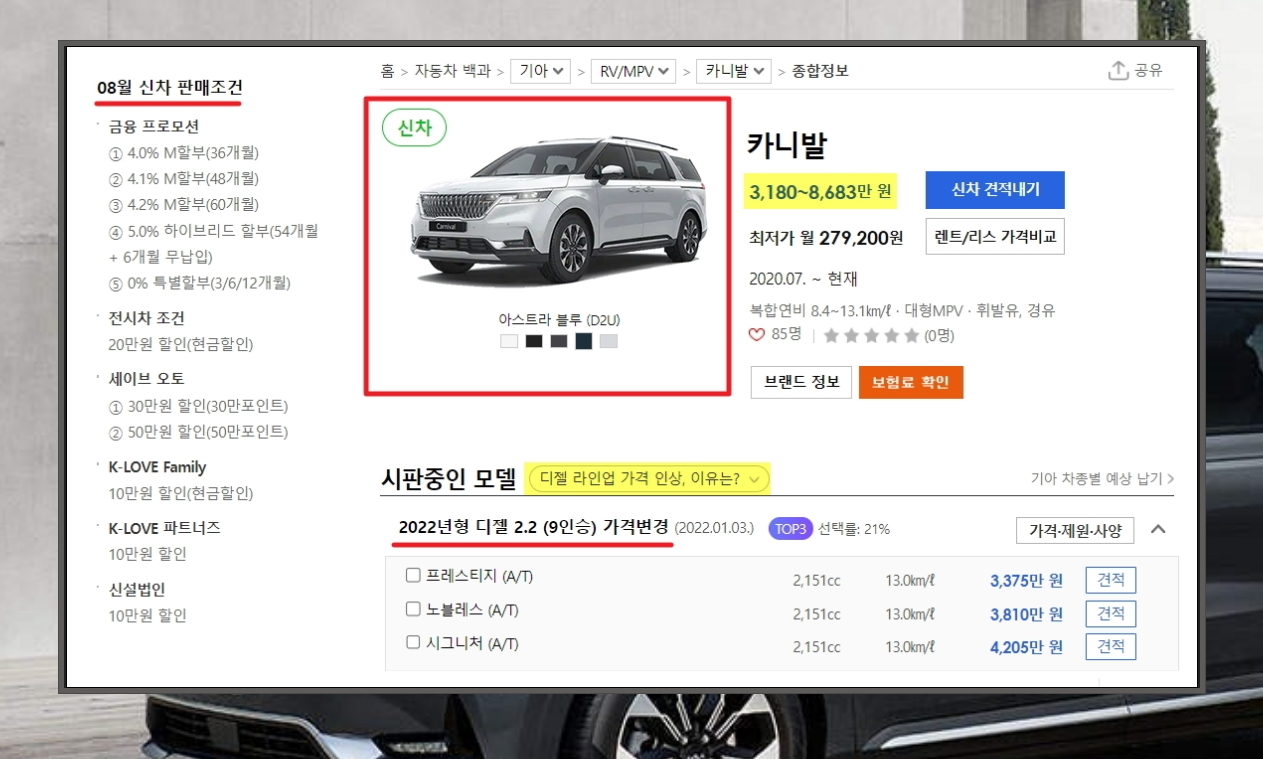Select the black color swatch
1263x759 pixels.
(x=534, y=341)
